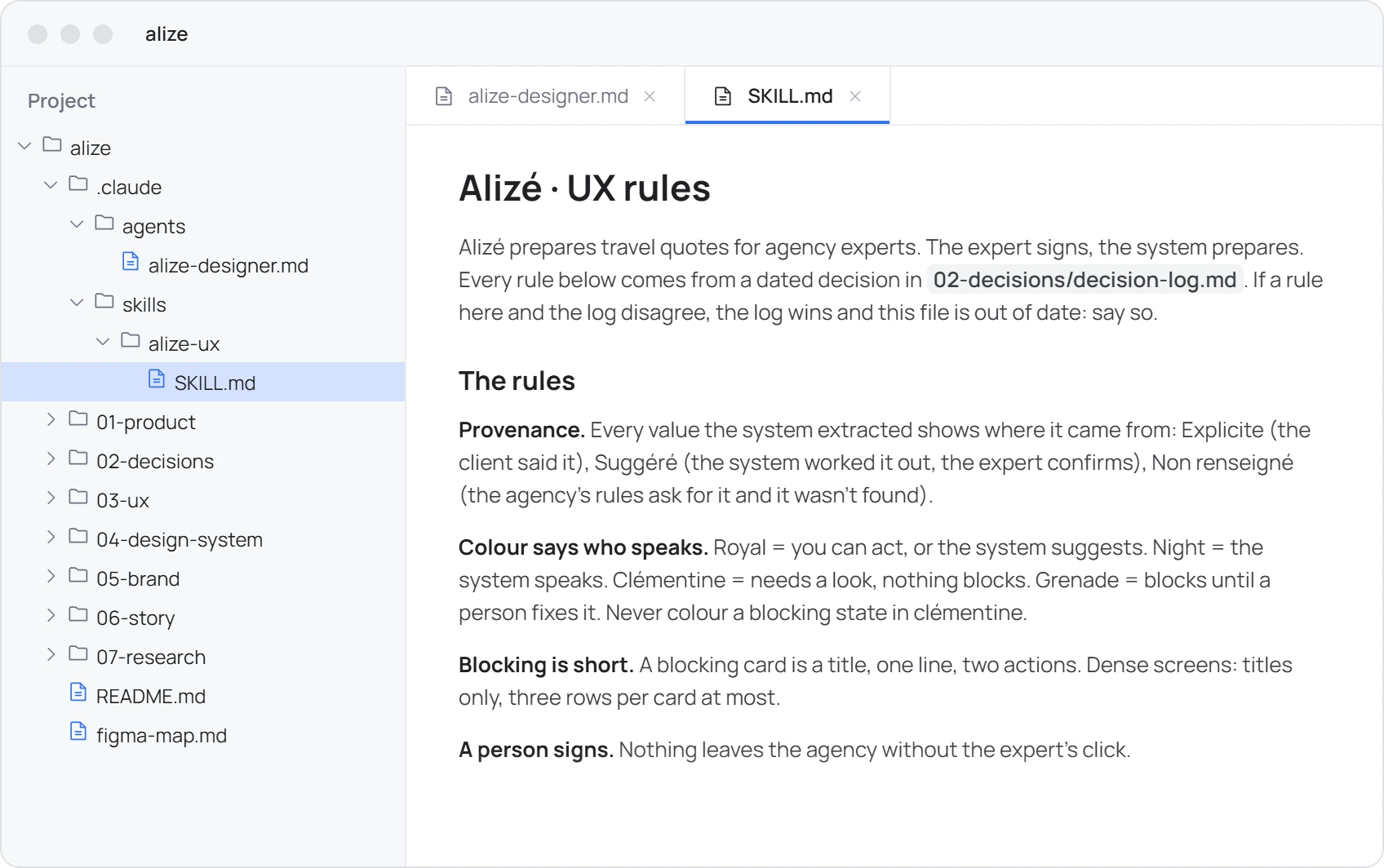Click the 02-decisions/decision-log.md inline code reference
Screen dimensions: 1384x868
tap(1085, 280)
